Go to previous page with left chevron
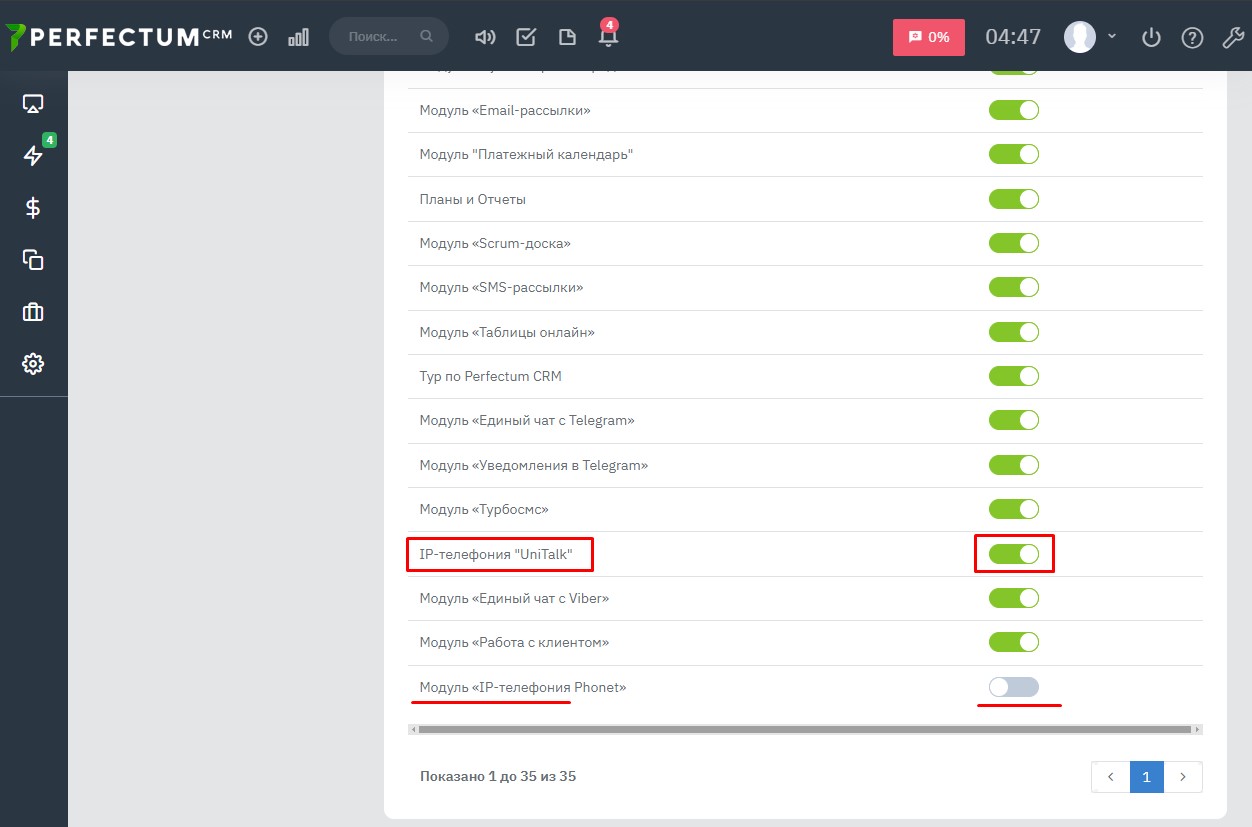 [1110, 777]
